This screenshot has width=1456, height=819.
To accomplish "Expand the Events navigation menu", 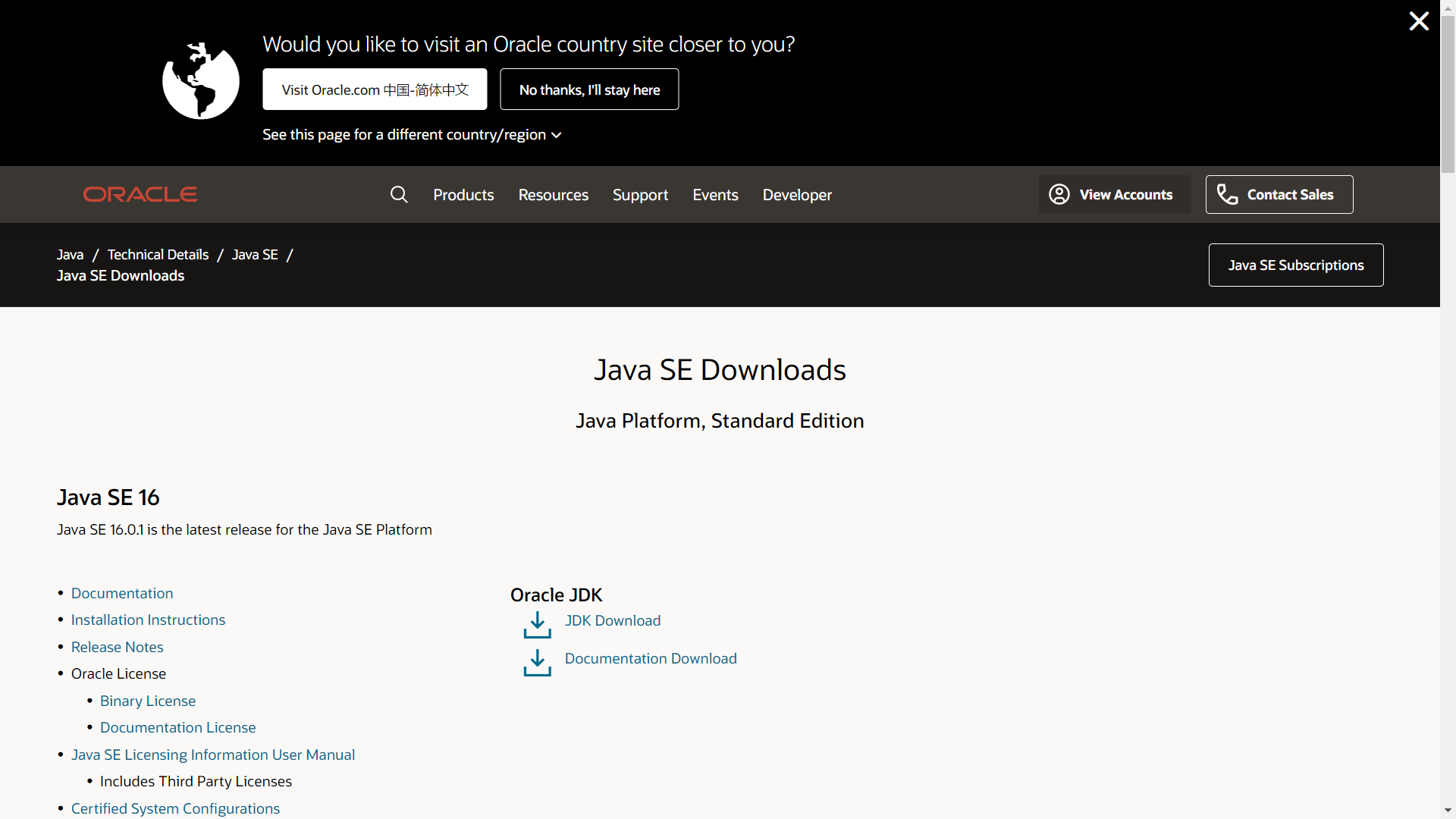I will pos(715,194).
